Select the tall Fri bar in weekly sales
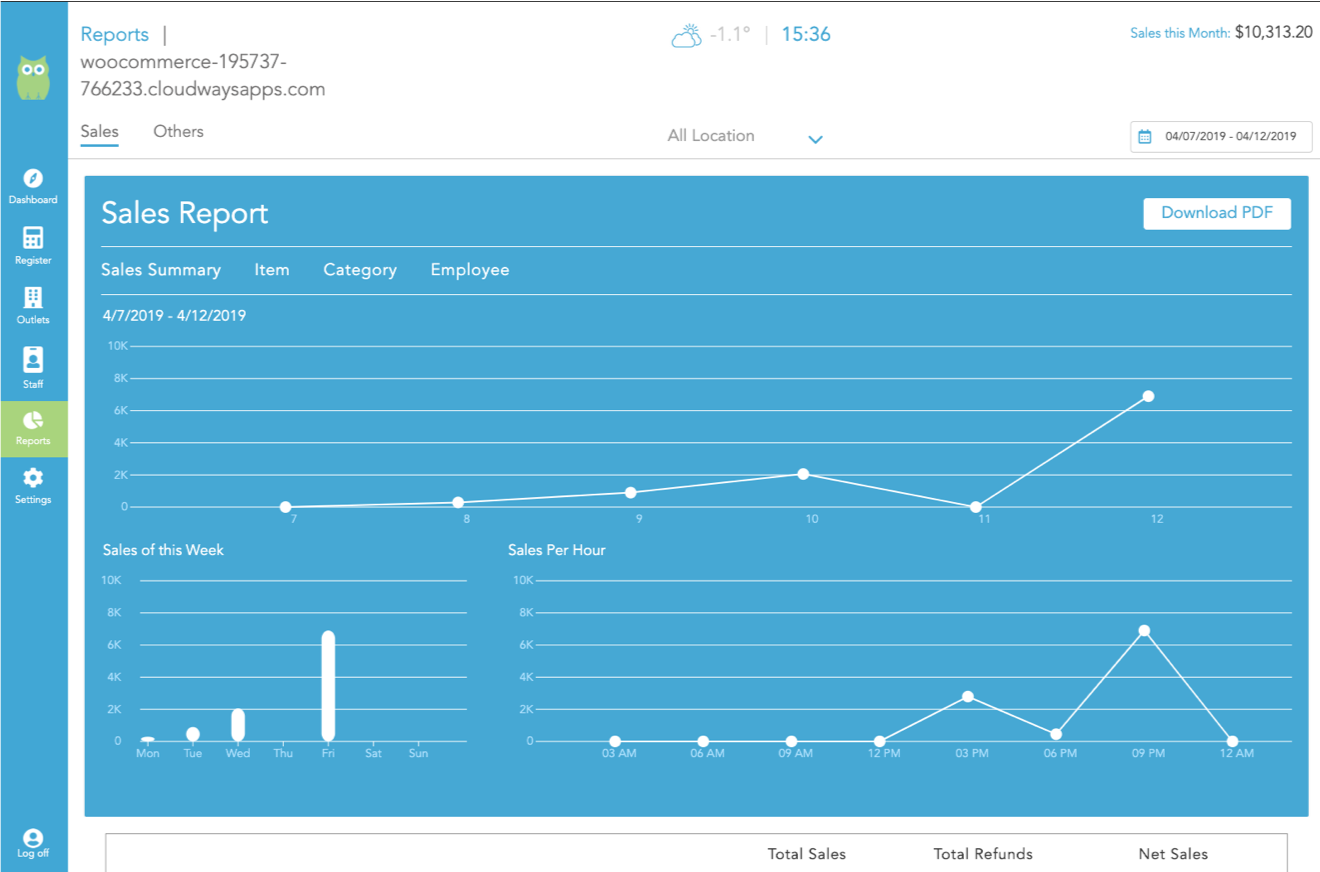 click(x=328, y=686)
